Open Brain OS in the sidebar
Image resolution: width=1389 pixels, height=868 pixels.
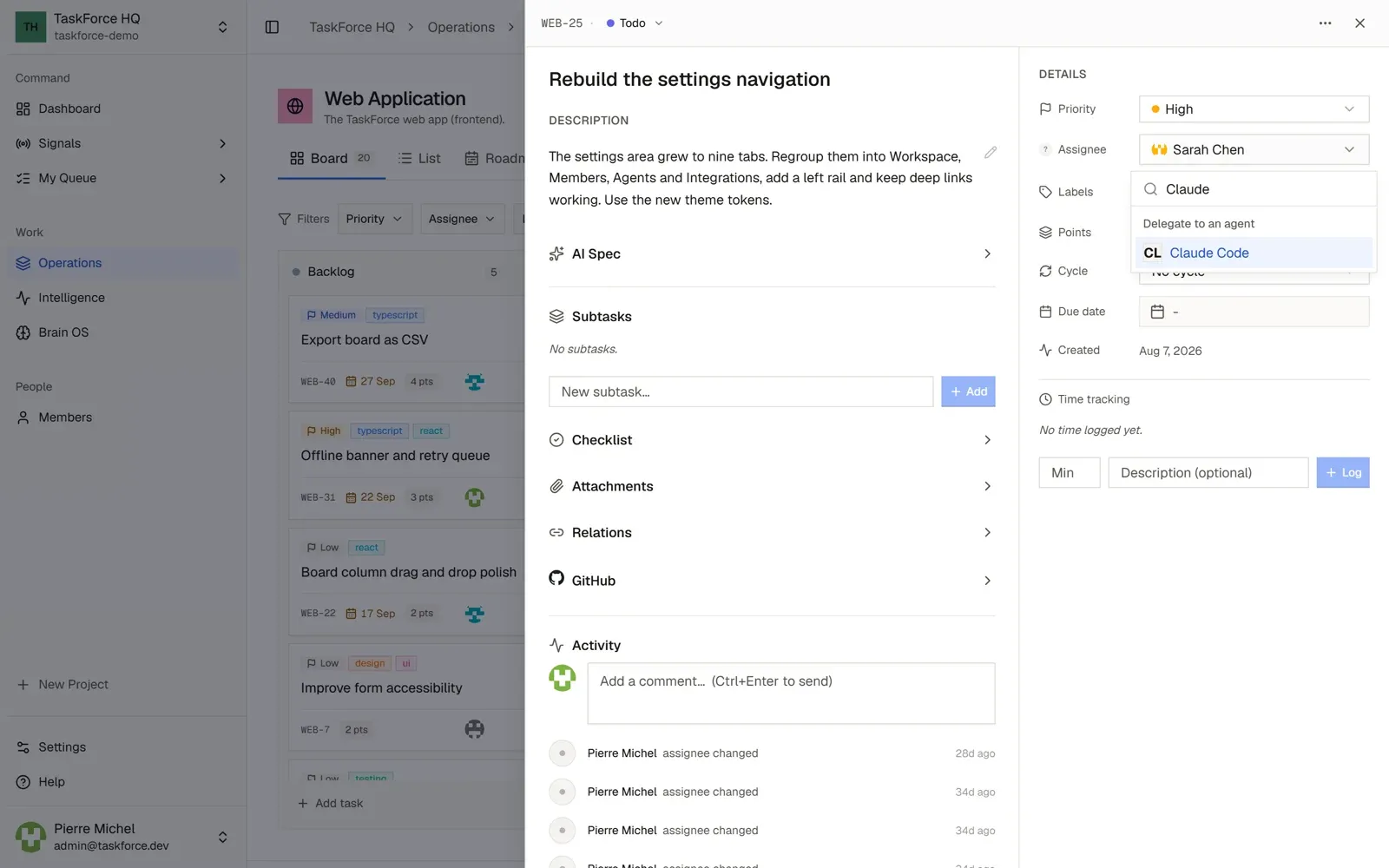[122, 332]
